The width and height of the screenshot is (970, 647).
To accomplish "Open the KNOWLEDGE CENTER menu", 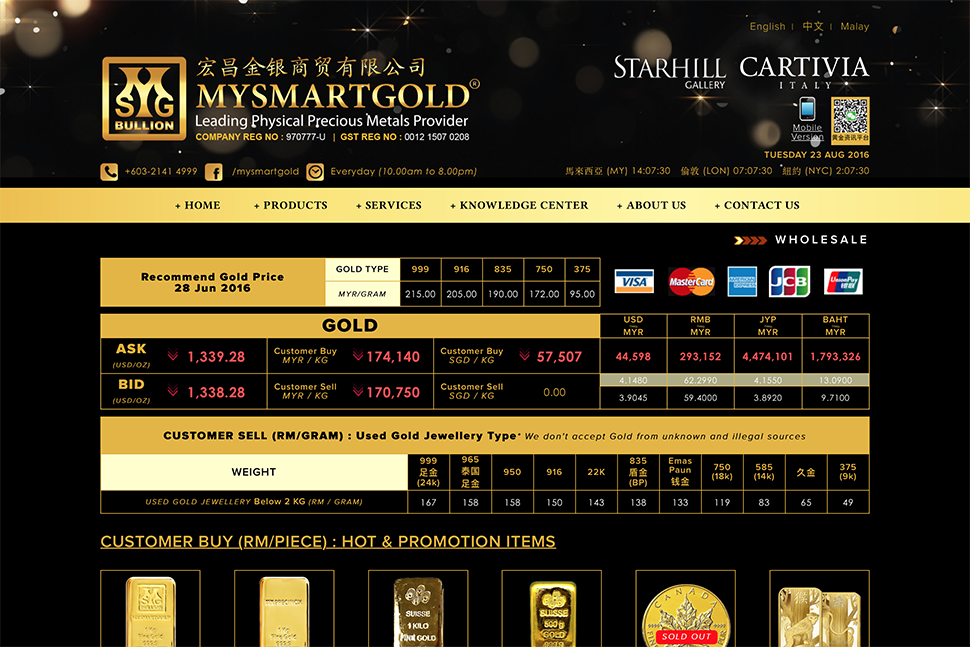I will point(520,205).
